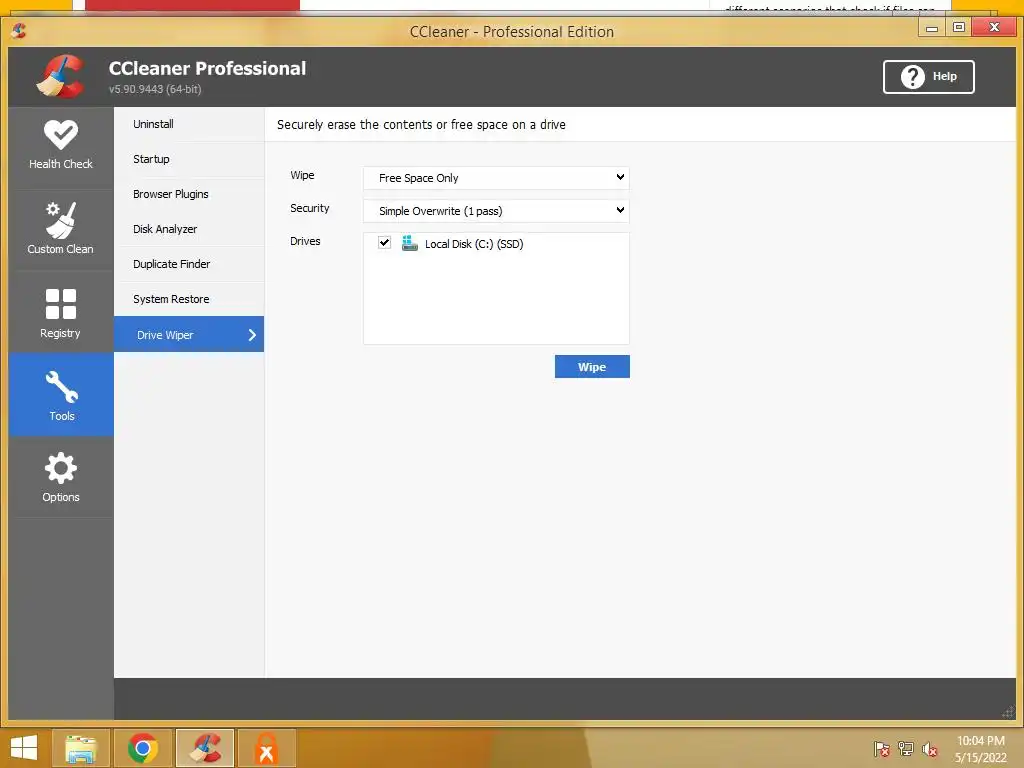Click the network tray icon
Image resolution: width=1024 pixels, height=768 pixels.
click(906, 749)
